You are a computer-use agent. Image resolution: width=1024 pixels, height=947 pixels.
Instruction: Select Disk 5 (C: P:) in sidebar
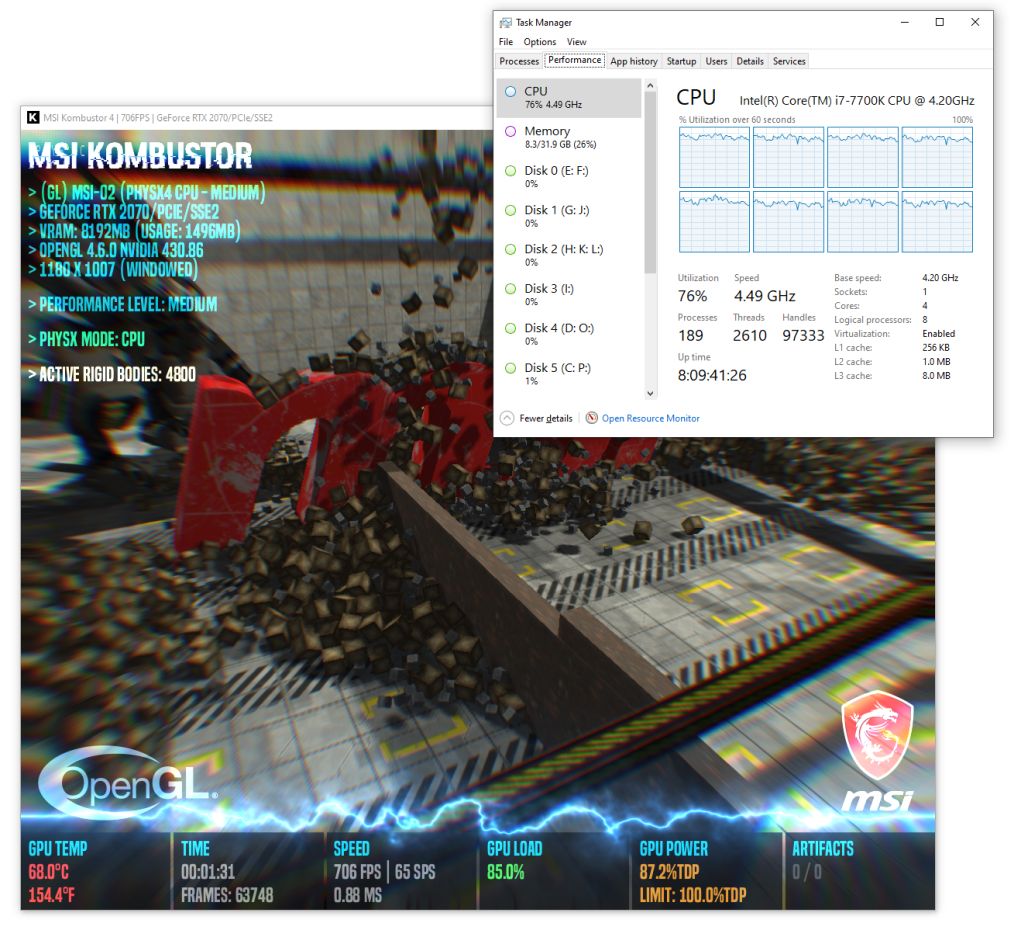(569, 374)
